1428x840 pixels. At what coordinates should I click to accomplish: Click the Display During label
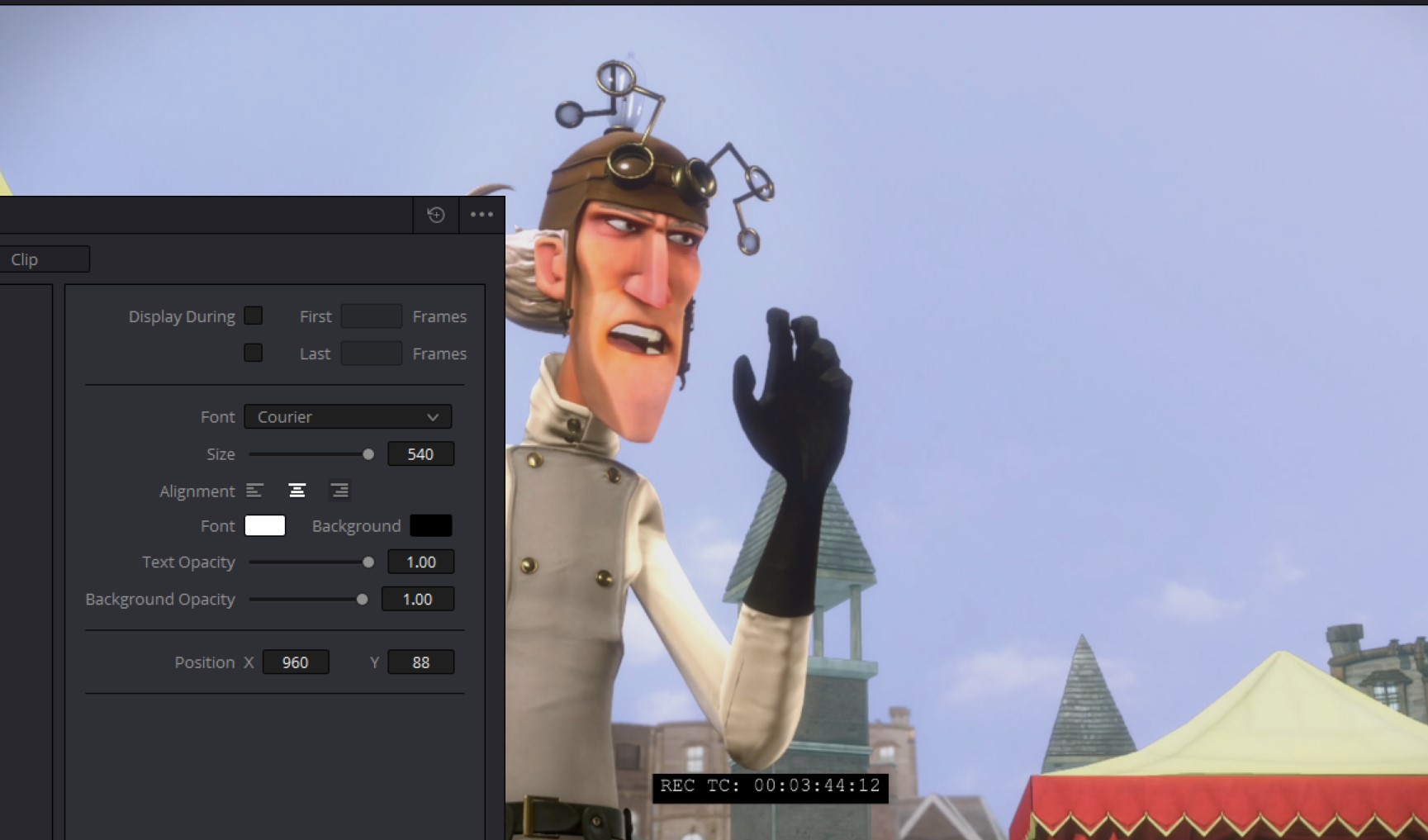pos(182,316)
